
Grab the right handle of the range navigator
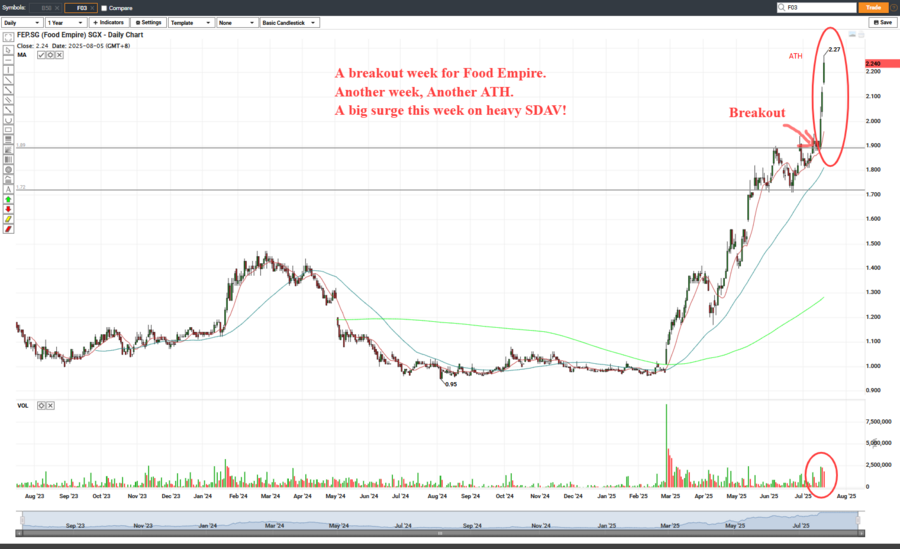(x=858, y=520)
